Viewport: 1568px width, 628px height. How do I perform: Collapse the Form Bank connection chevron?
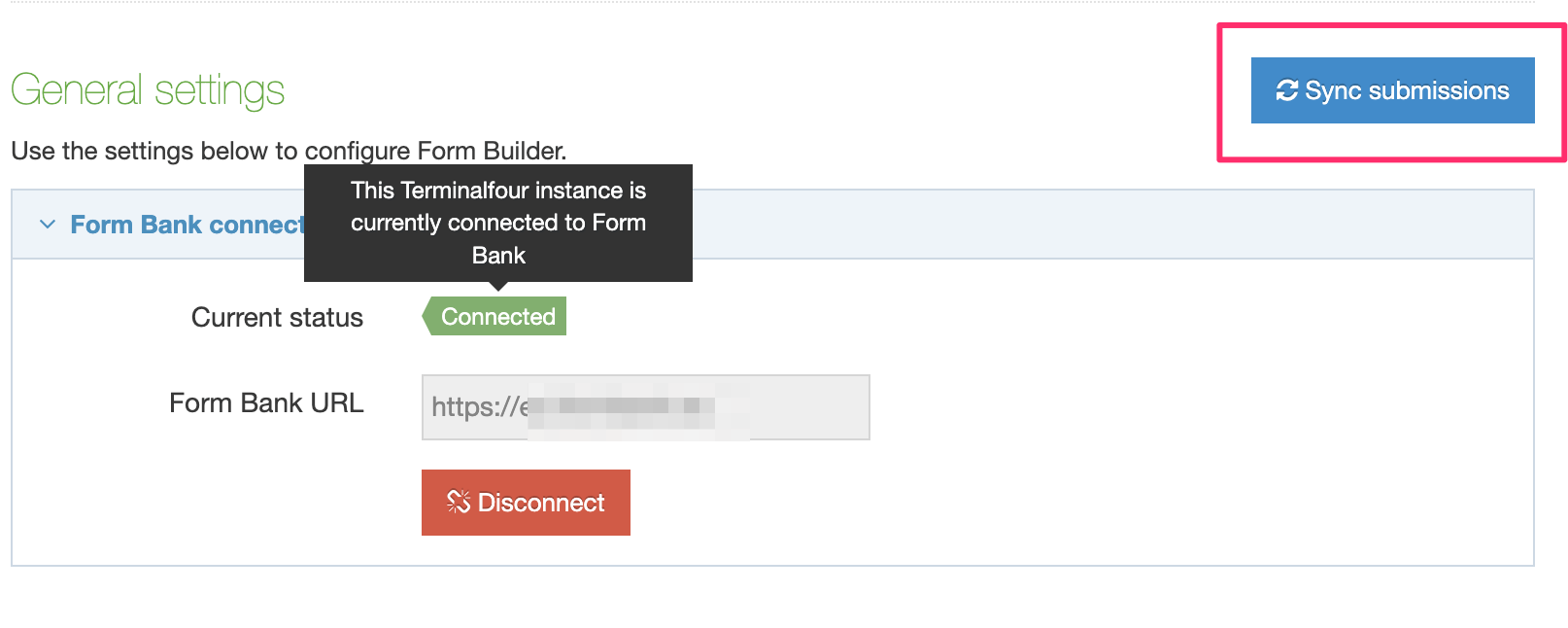[47, 225]
